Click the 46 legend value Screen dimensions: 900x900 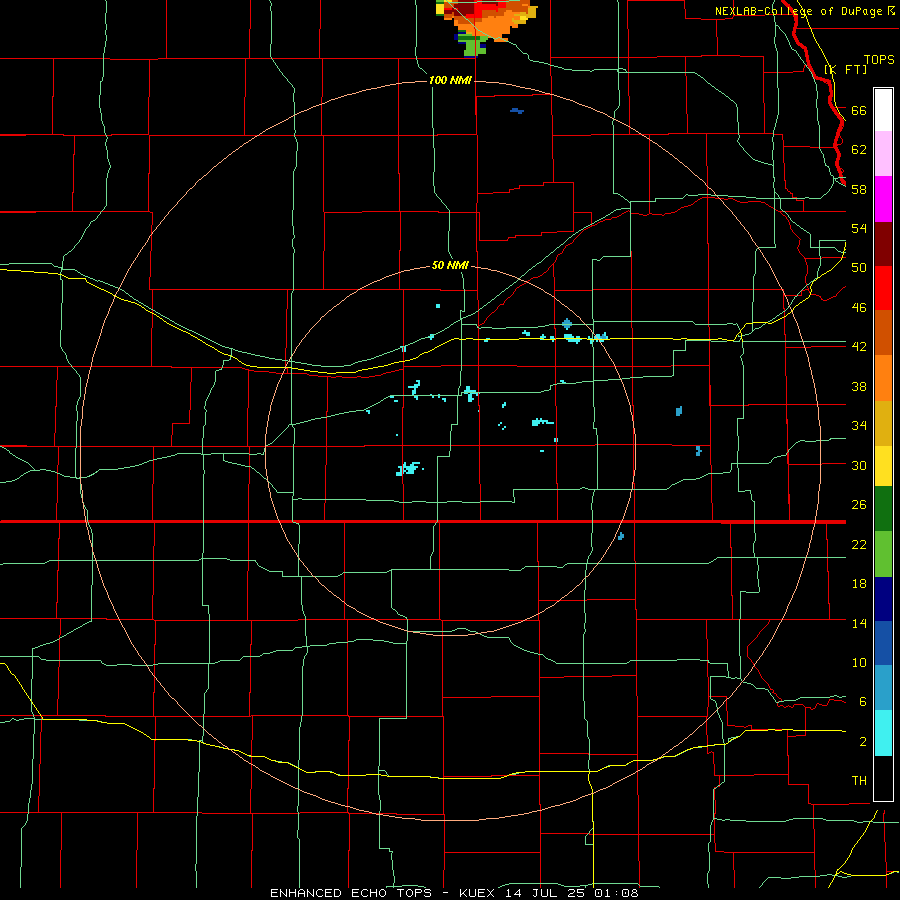pos(859,308)
